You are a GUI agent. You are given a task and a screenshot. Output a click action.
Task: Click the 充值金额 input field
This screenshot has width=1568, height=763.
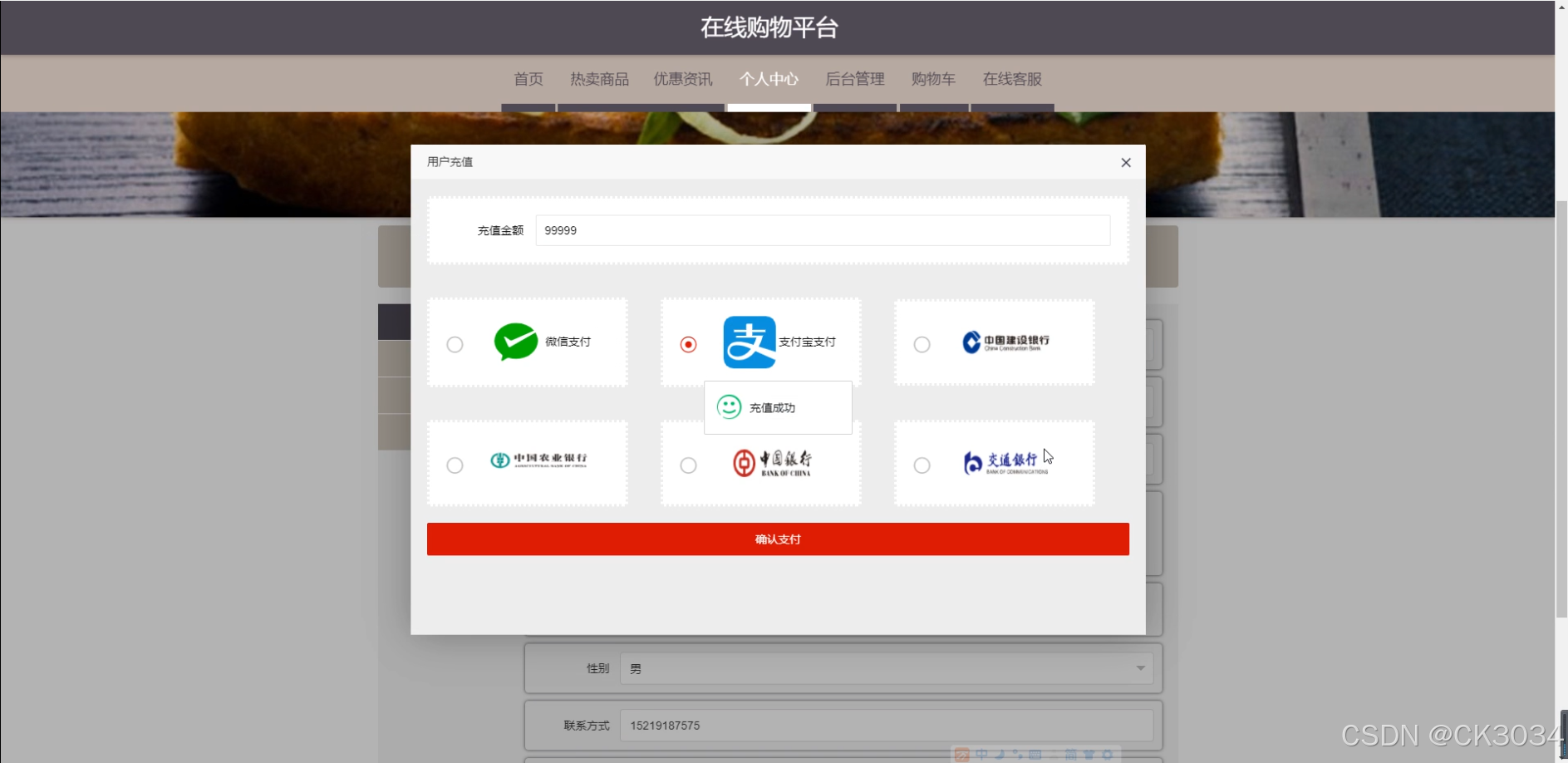(x=823, y=230)
